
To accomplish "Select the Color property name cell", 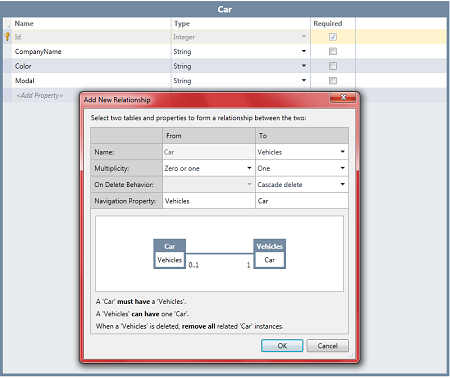I will click(x=91, y=66).
